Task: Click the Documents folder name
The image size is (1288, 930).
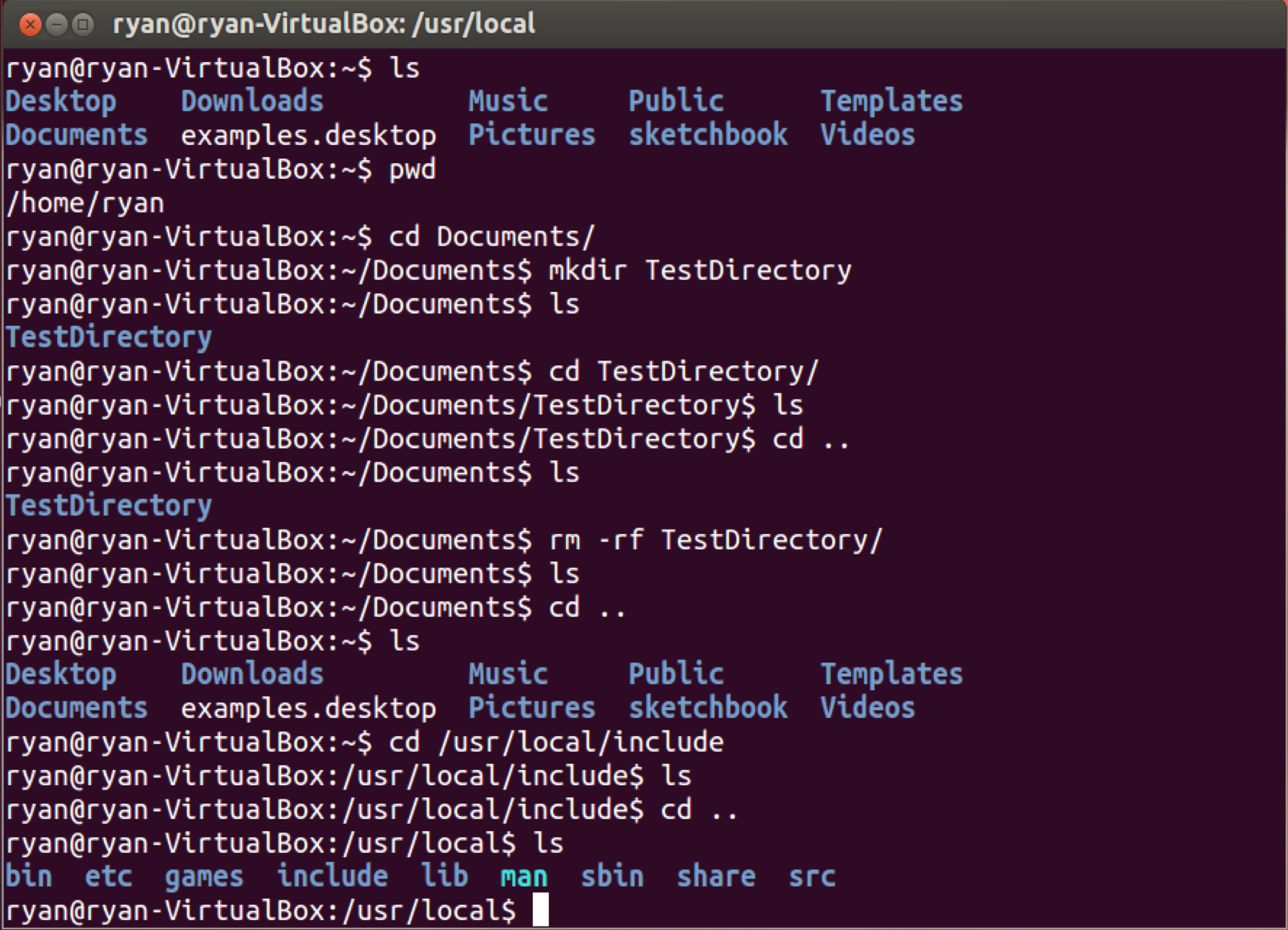Action: click(x=76, y=135)
